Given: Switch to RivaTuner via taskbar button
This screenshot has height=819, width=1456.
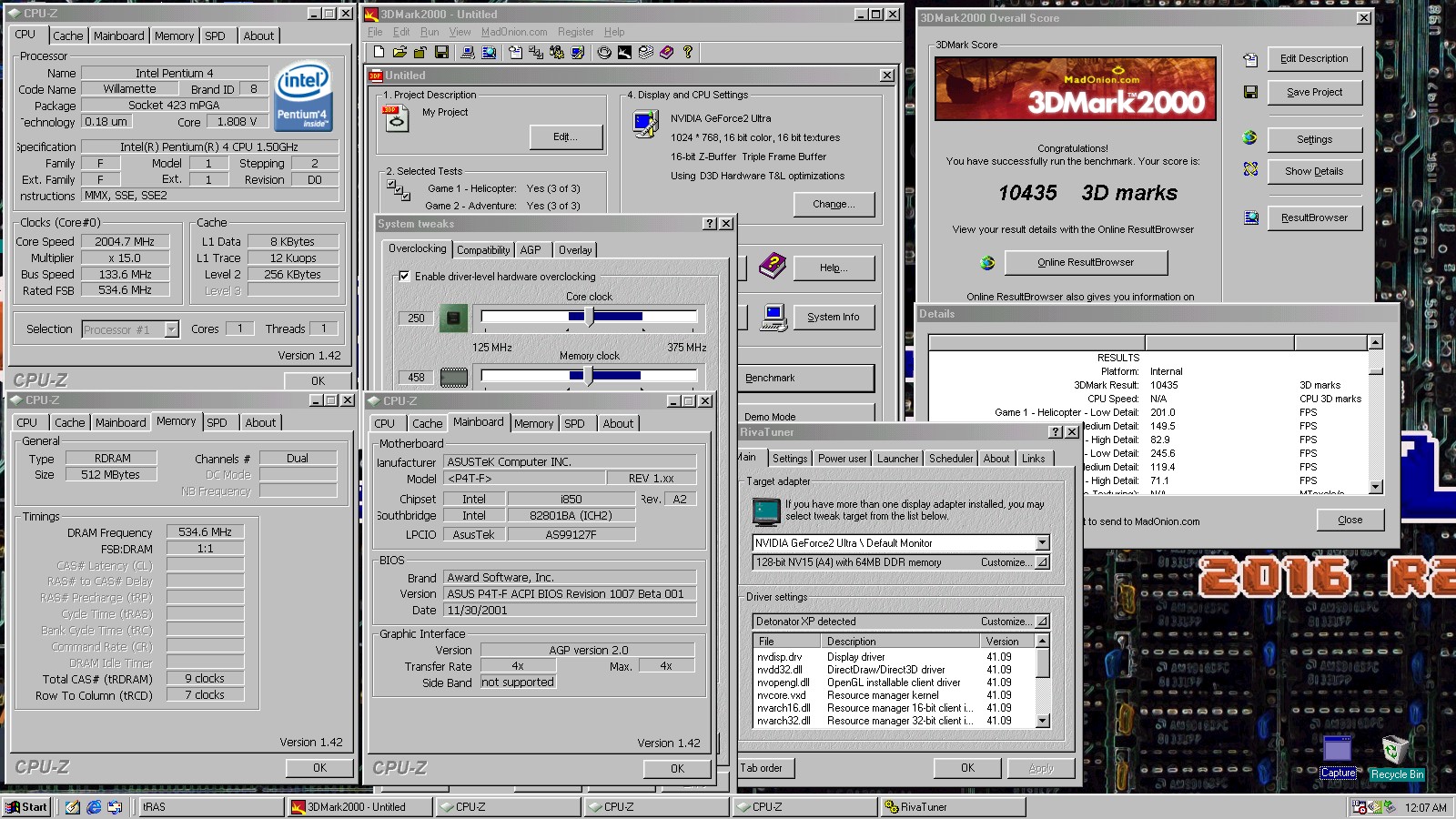Looking at the screenshot, I should 954,807.
